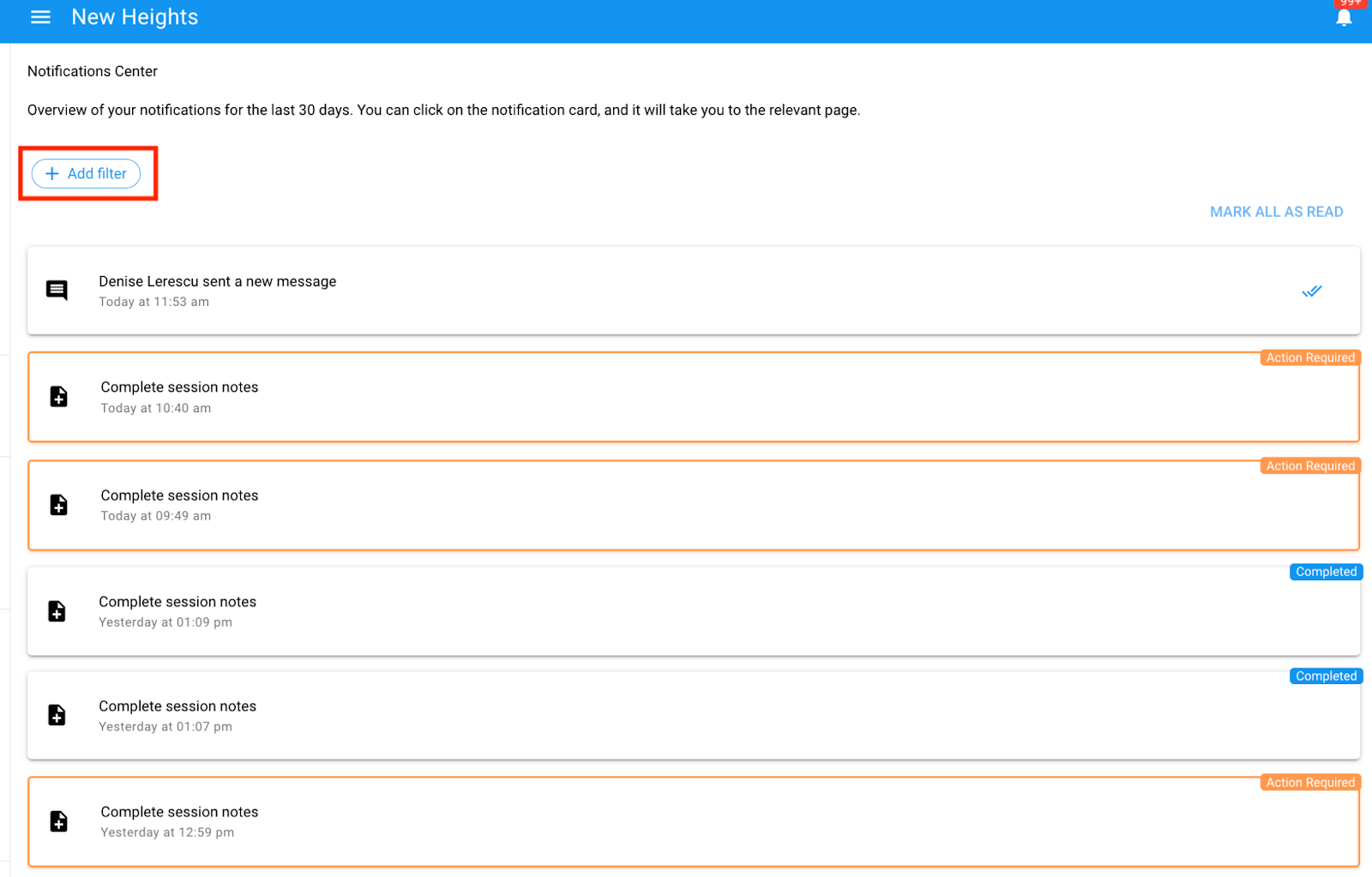Click the chat message icon on Denise's notification
1372x877 pixels.
(x=57, y=291)
